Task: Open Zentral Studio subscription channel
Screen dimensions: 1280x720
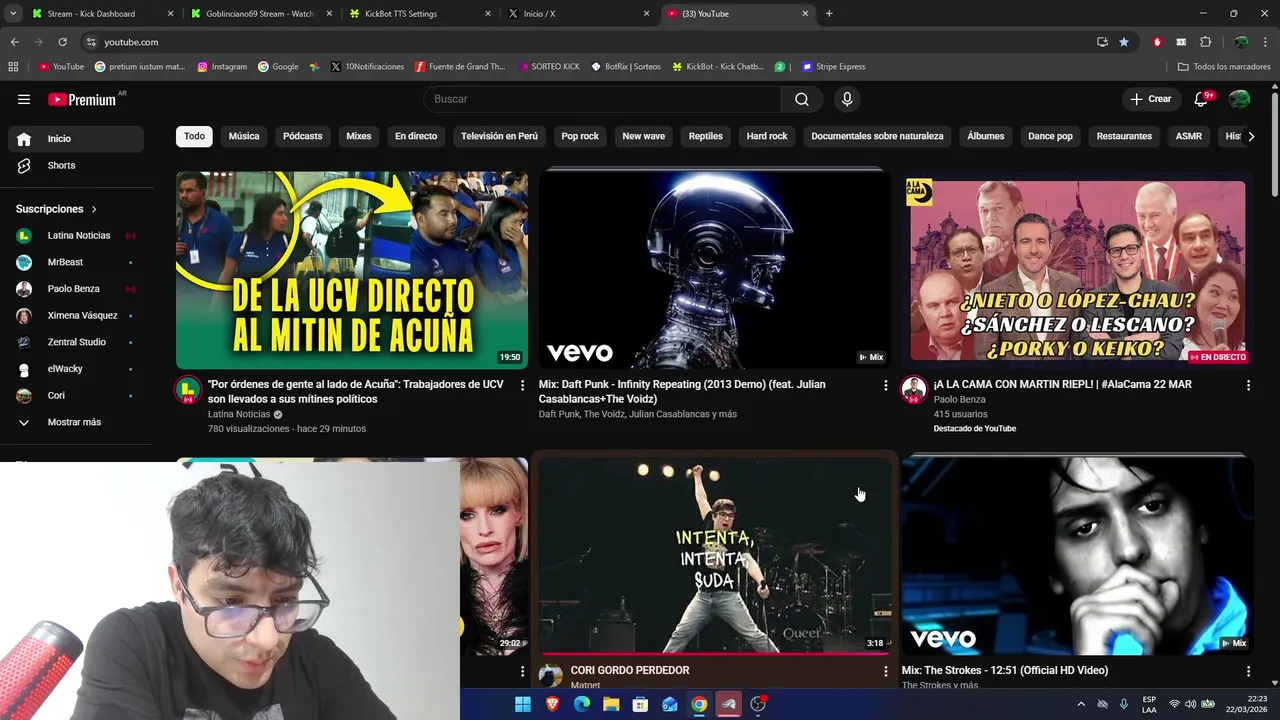Action: pos(76,342)
